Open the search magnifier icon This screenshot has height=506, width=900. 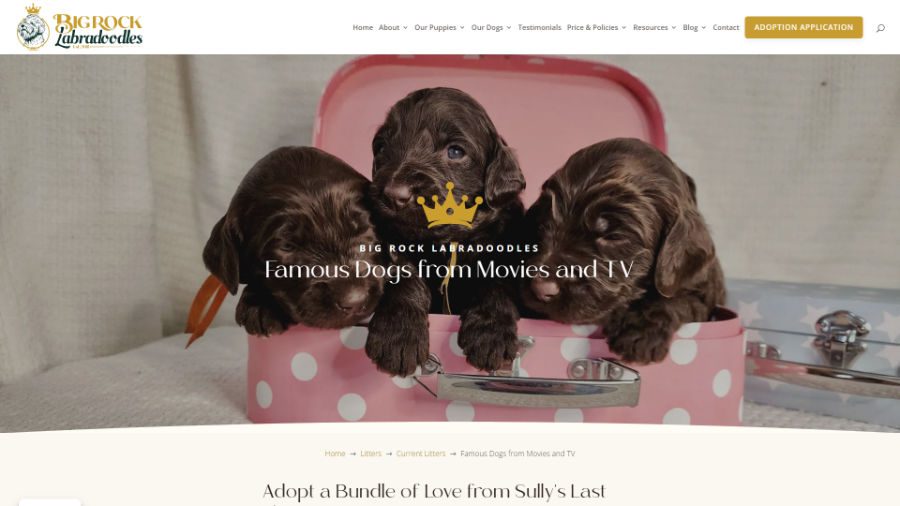[880, 28]
